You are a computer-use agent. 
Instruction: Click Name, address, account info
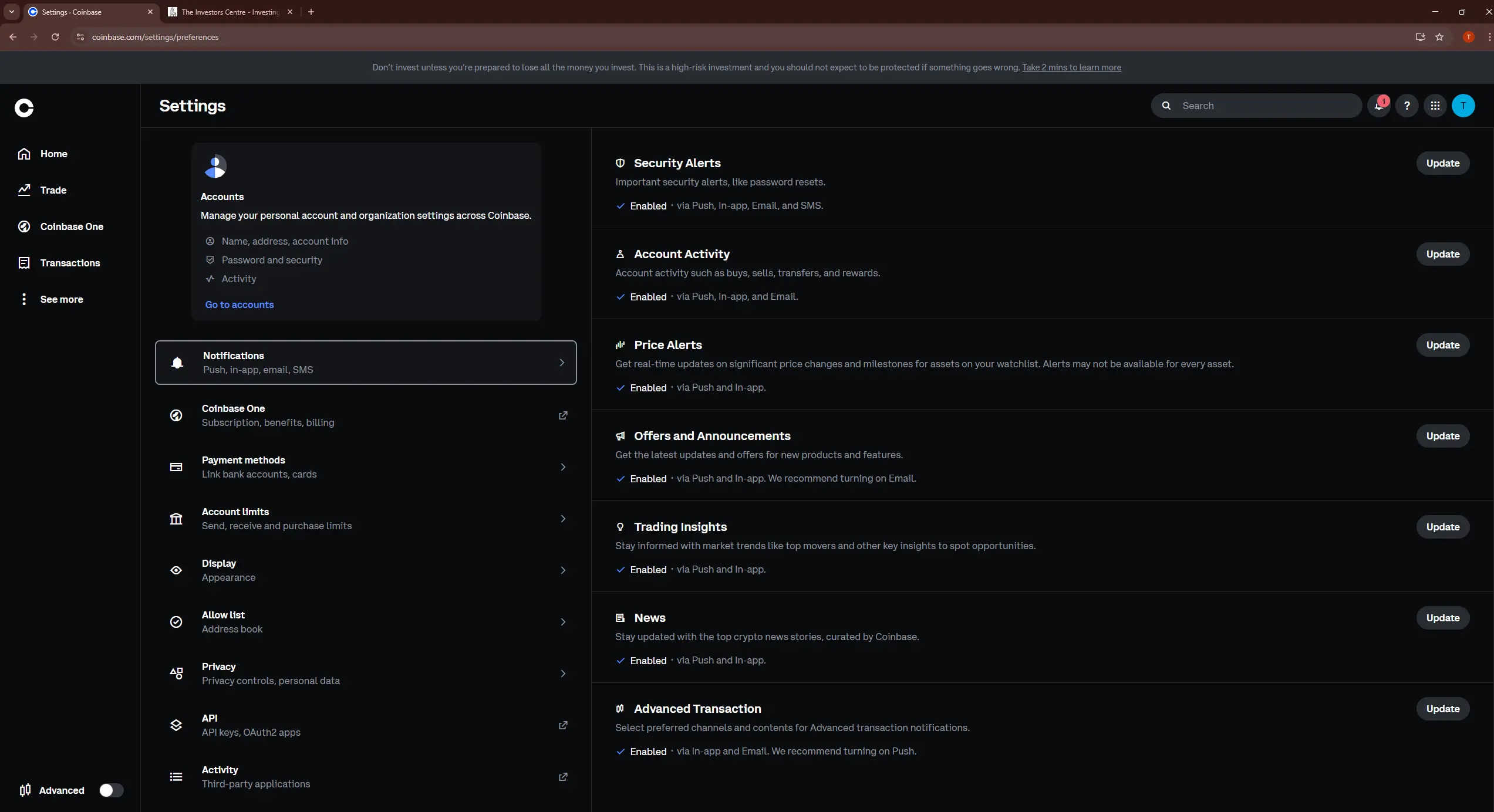pyautogui.click(x=285, y=241)
